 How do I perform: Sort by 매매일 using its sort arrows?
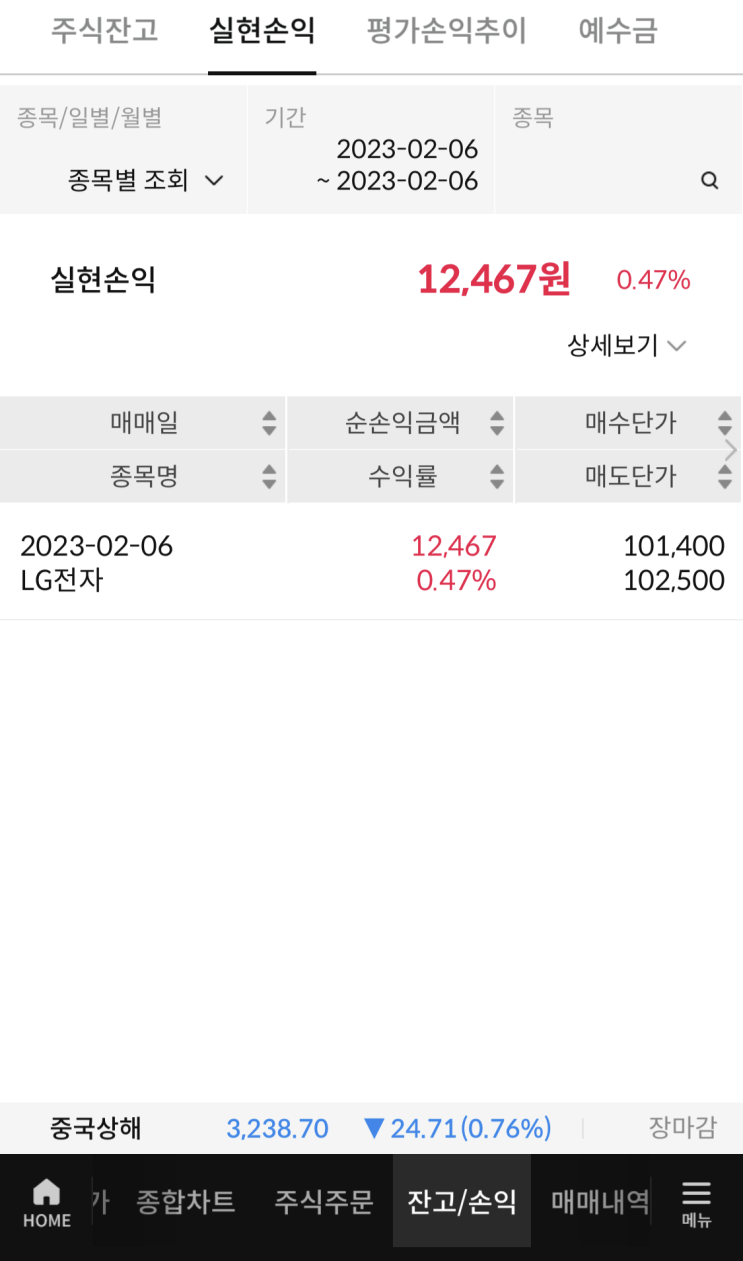pos(268,423)
